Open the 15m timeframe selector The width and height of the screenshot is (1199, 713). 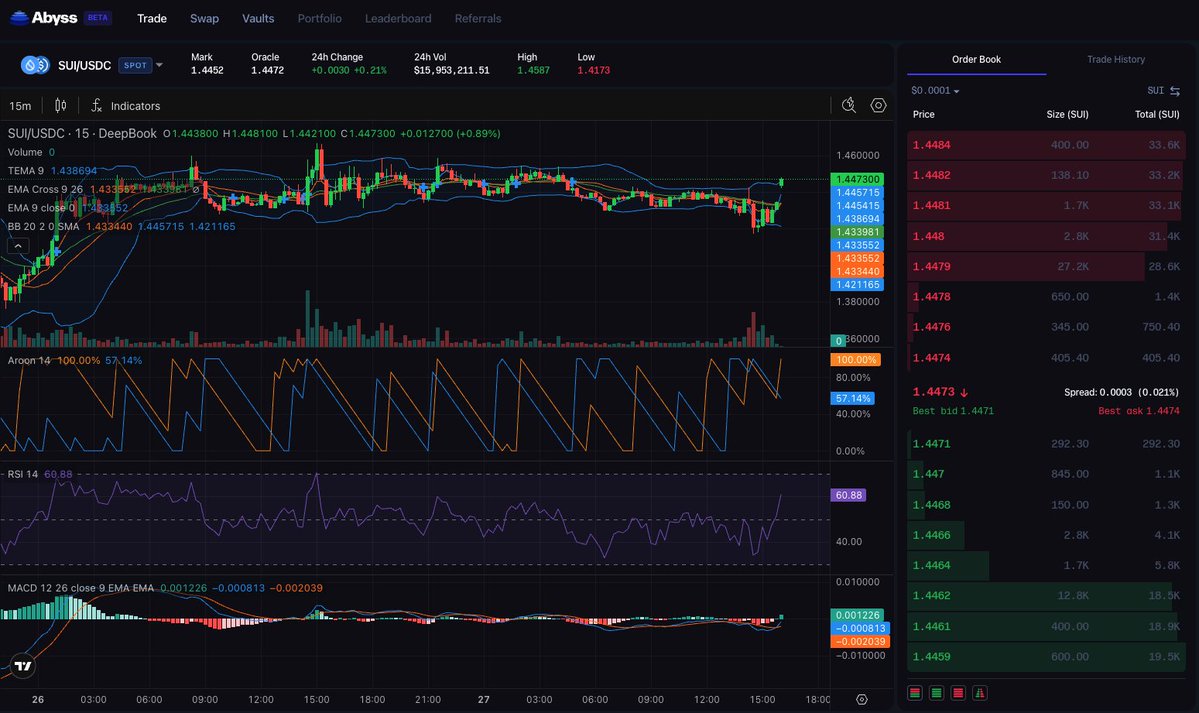[19, 105]
